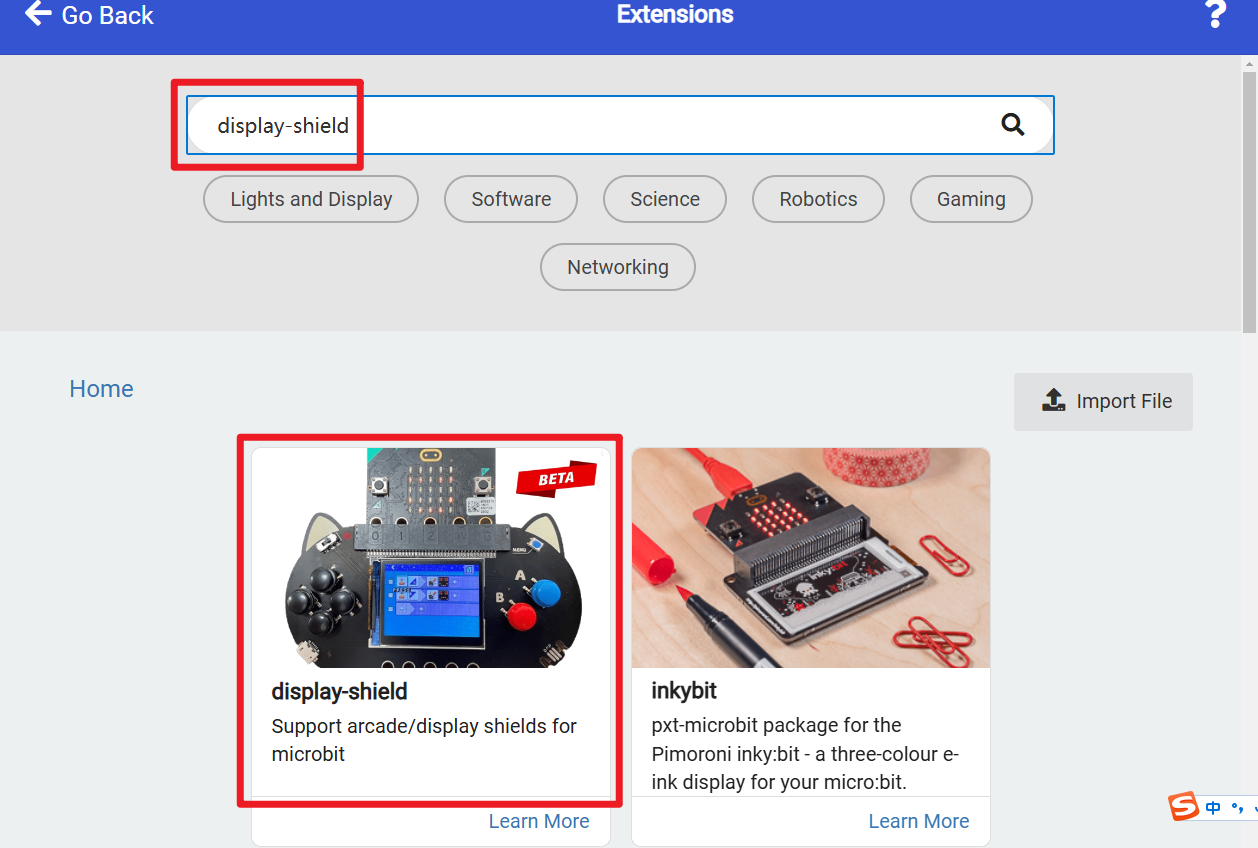The image size is (1258, 848).
Task: Open help with the question mark icon
Action: (1215, 14)
